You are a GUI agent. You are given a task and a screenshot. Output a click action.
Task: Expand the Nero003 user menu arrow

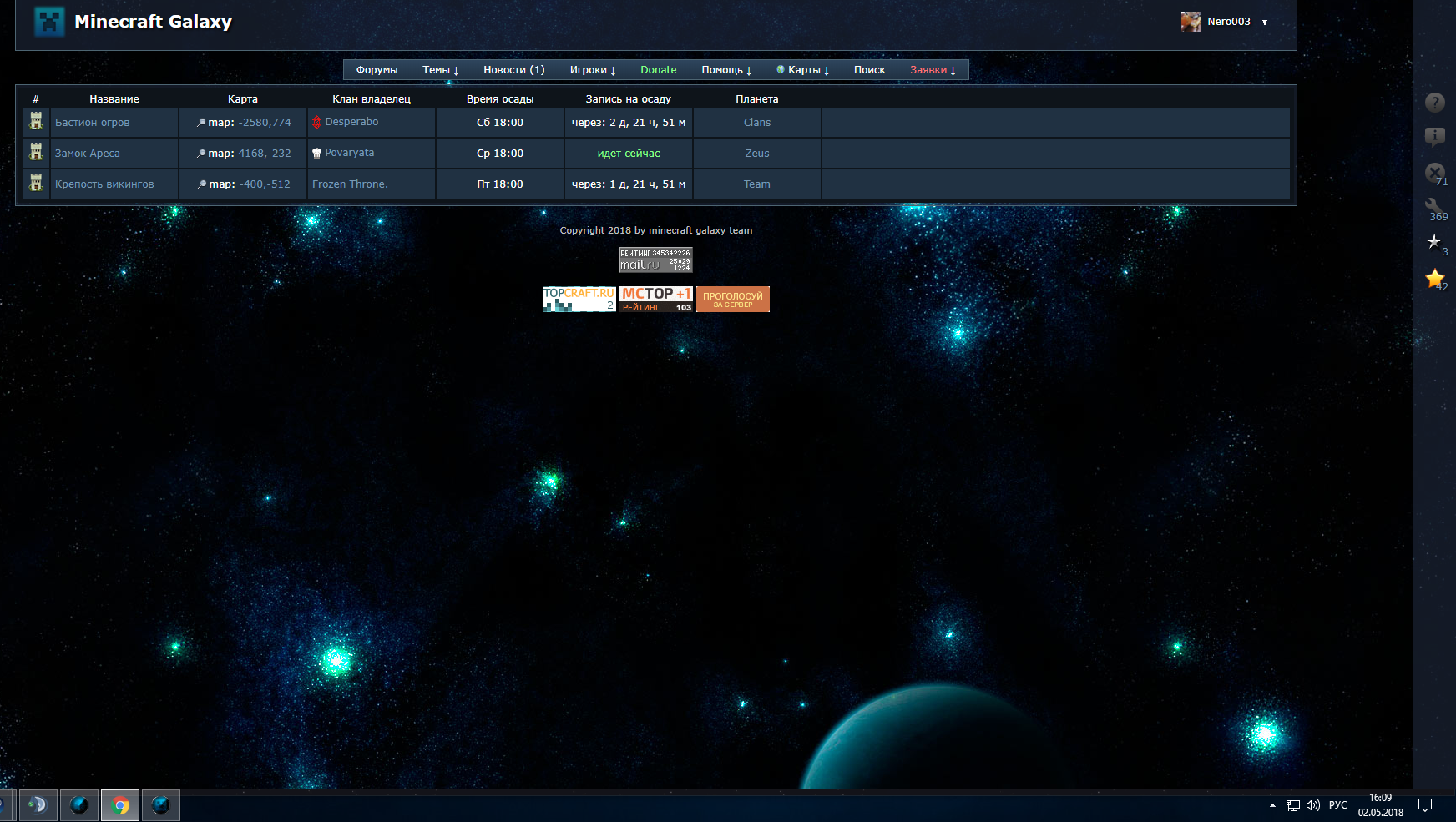point(1265,23)
